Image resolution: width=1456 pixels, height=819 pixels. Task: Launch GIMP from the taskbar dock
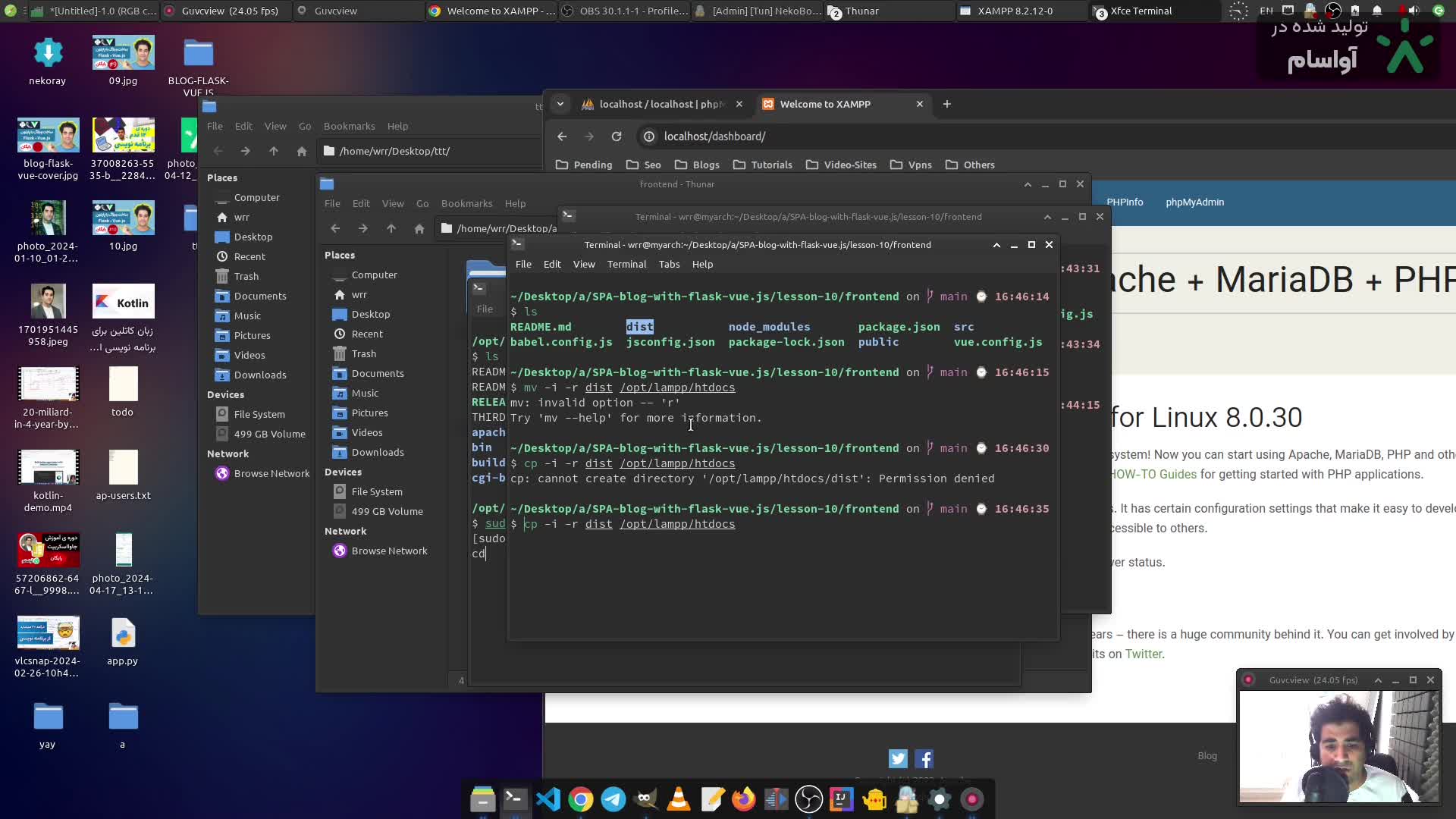[x=646, y=799]
